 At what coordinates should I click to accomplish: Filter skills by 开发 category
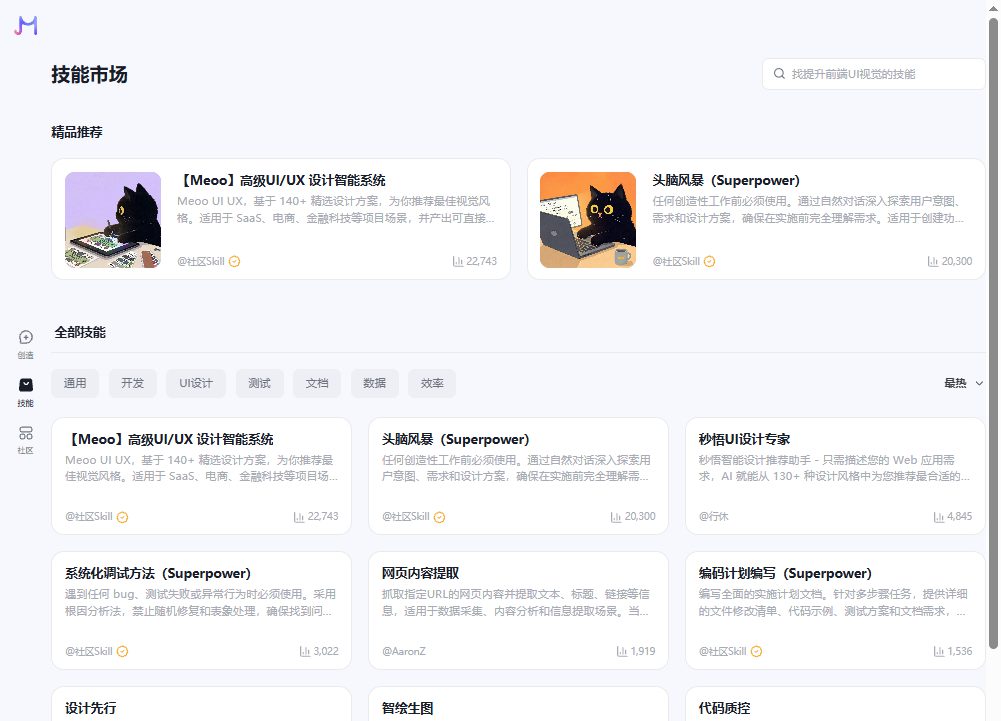pos(133,383)
